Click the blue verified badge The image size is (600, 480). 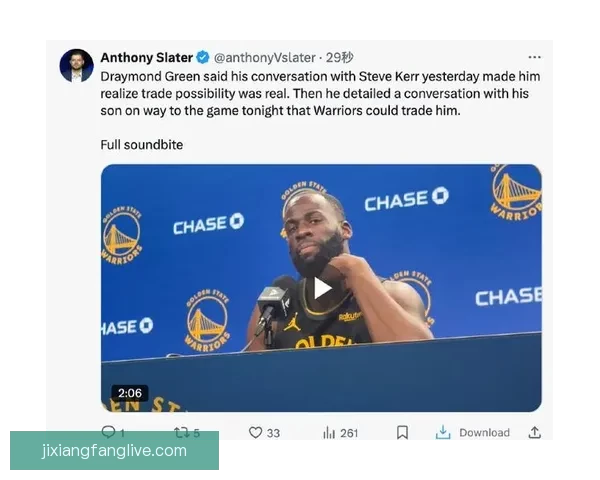203,58
